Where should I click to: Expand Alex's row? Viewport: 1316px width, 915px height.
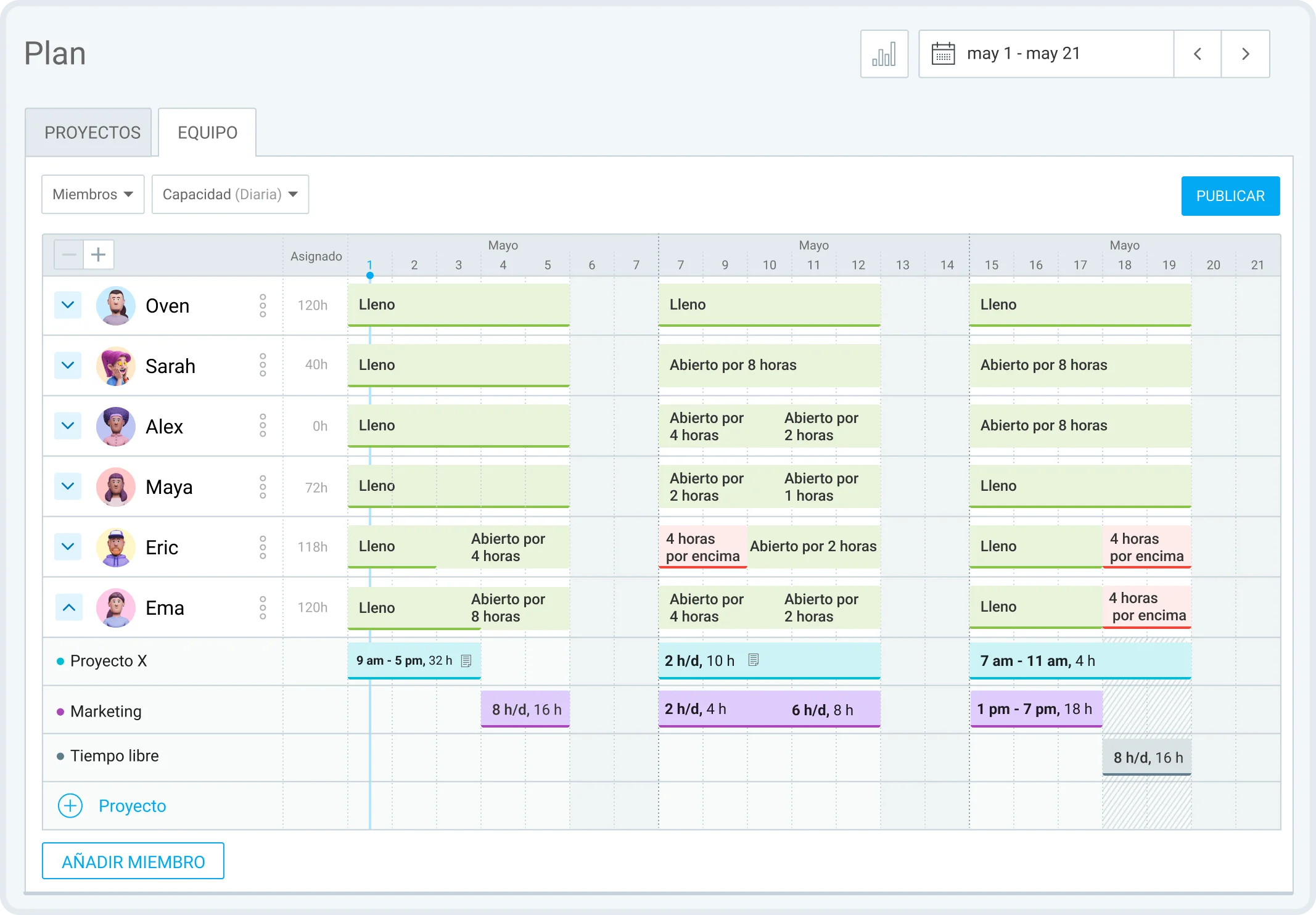68,425
